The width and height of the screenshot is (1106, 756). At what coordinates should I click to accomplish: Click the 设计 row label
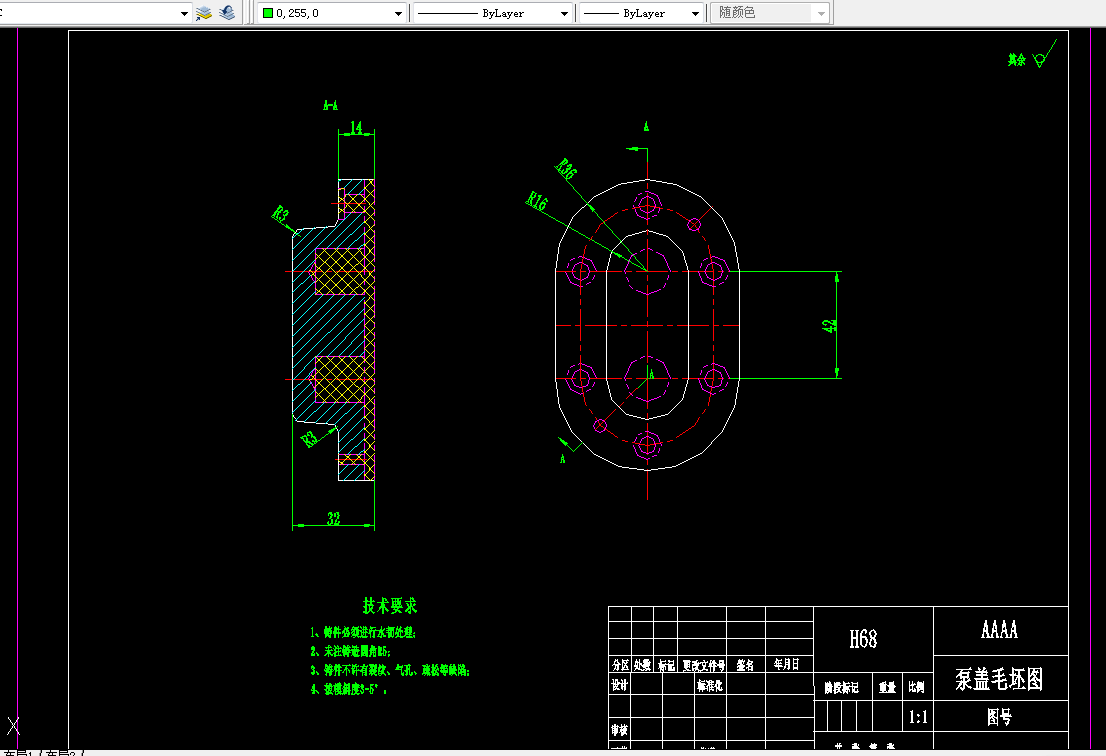coord(619,685)
